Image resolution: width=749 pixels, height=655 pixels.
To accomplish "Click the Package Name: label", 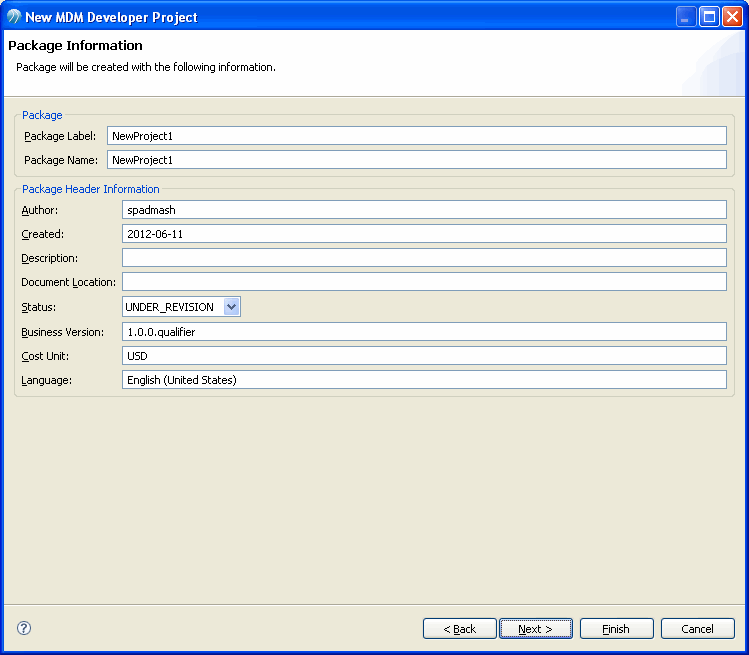I will (61, 160).
